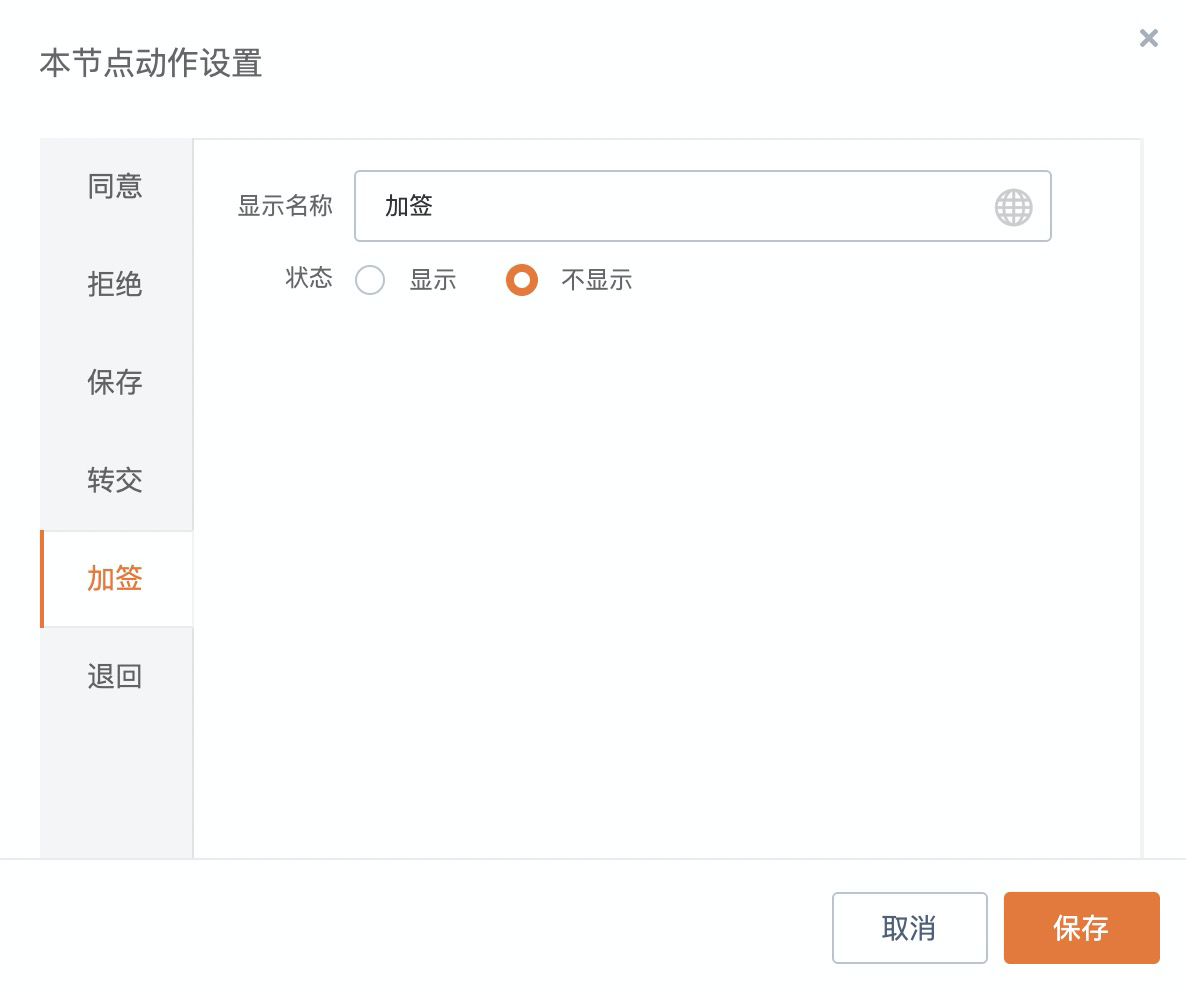The width and height of the screenshot is (1186, 992).
Task: Select the 不显示 radio button
Action: (x=522, y=280)
